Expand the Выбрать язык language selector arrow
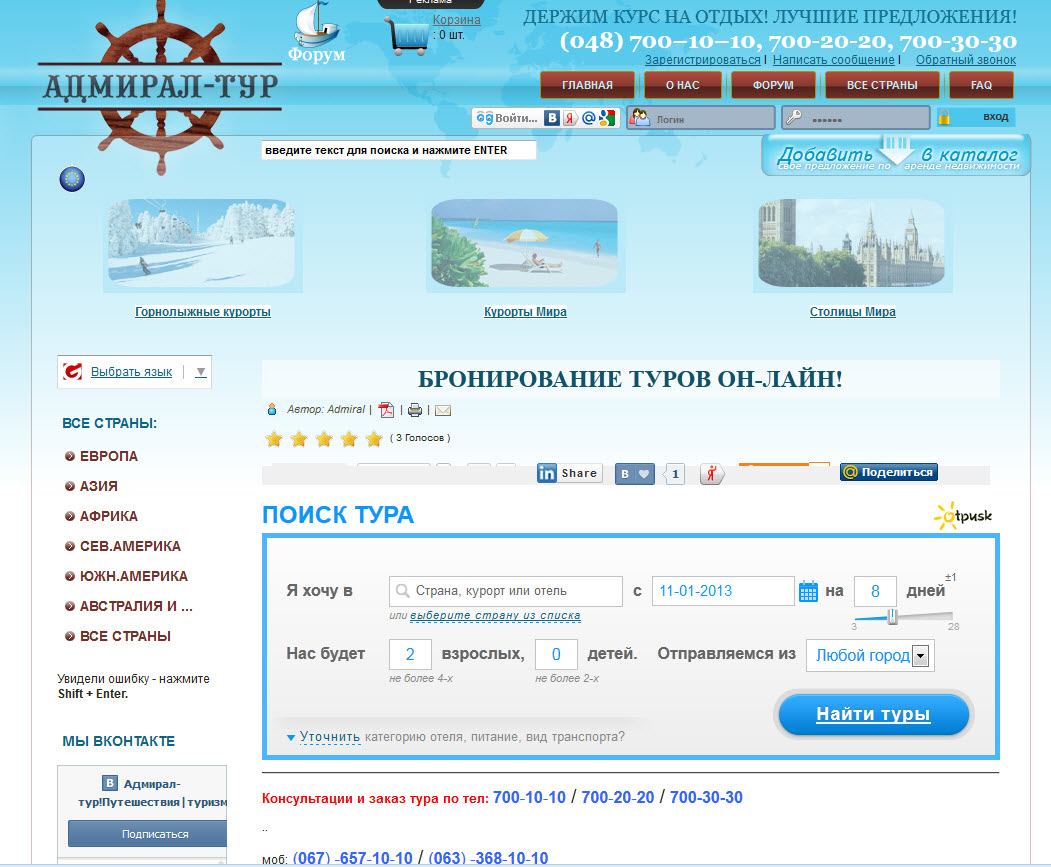 pos(200,372)
